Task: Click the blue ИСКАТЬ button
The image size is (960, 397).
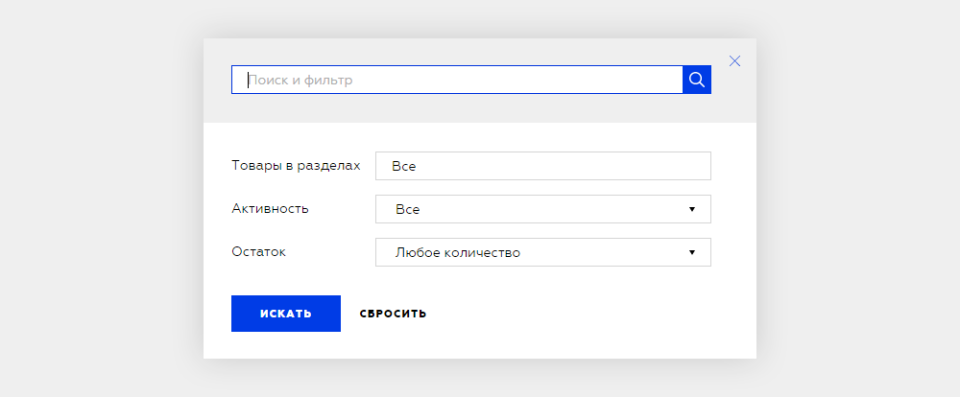Action: 286,314
